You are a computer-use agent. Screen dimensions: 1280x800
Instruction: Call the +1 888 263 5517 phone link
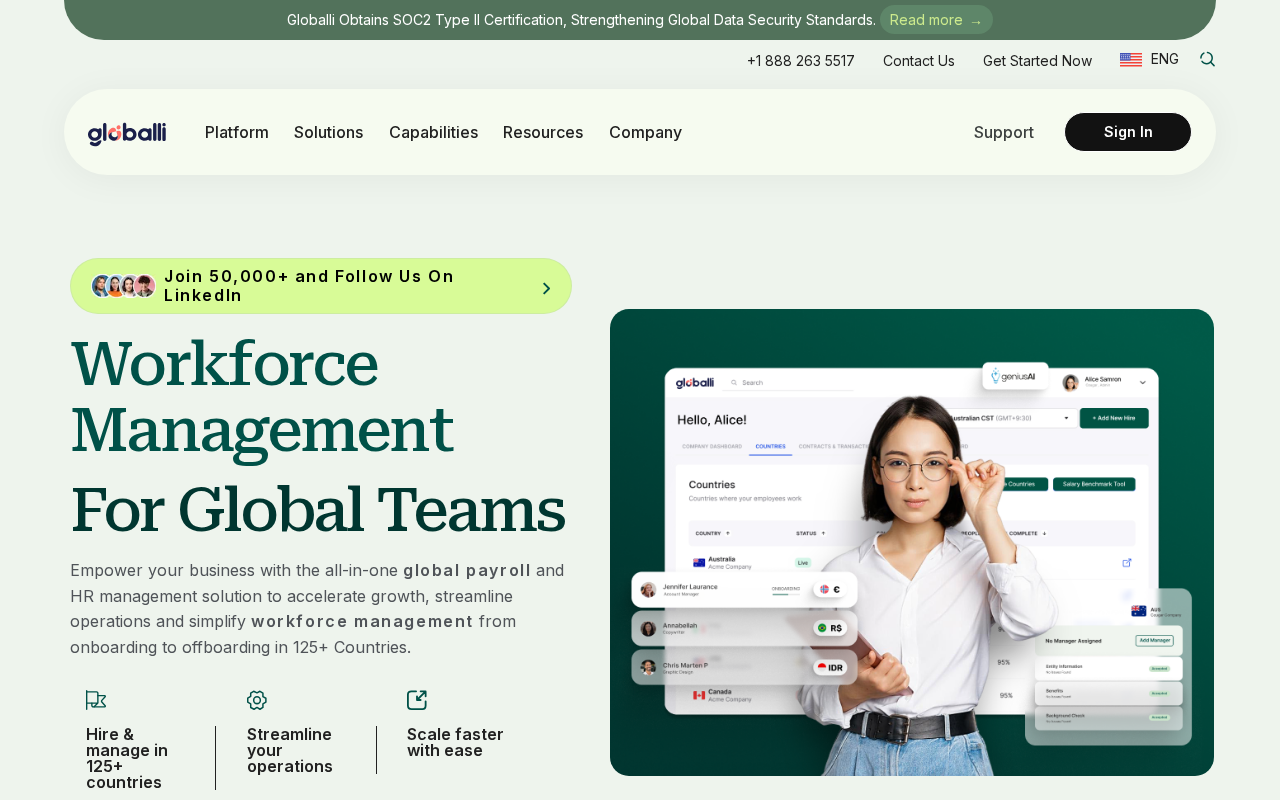801,61
